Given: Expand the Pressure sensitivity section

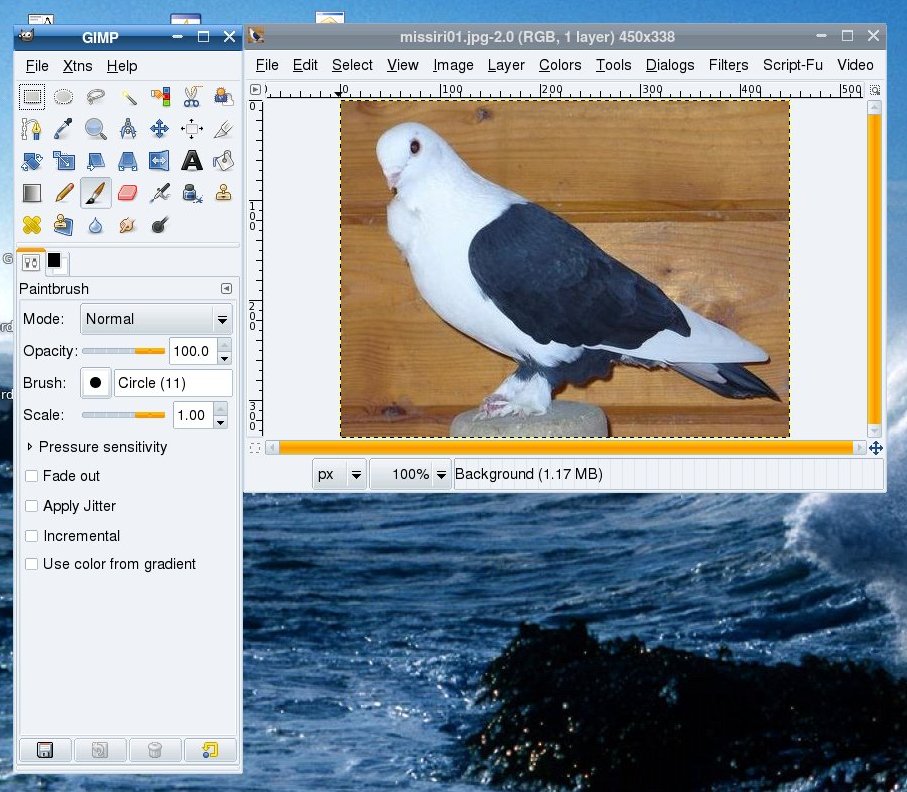Looking at the screenshot, I should tap(30, 447).
